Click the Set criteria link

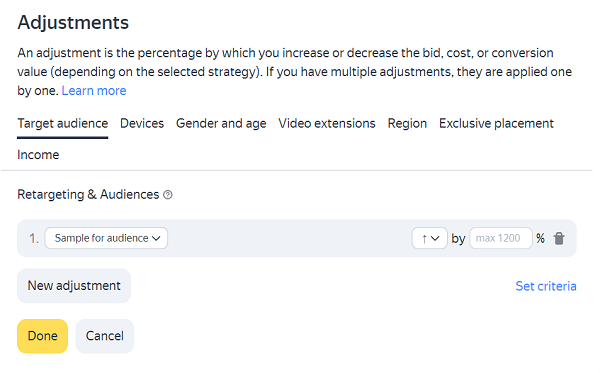point(546,286)
